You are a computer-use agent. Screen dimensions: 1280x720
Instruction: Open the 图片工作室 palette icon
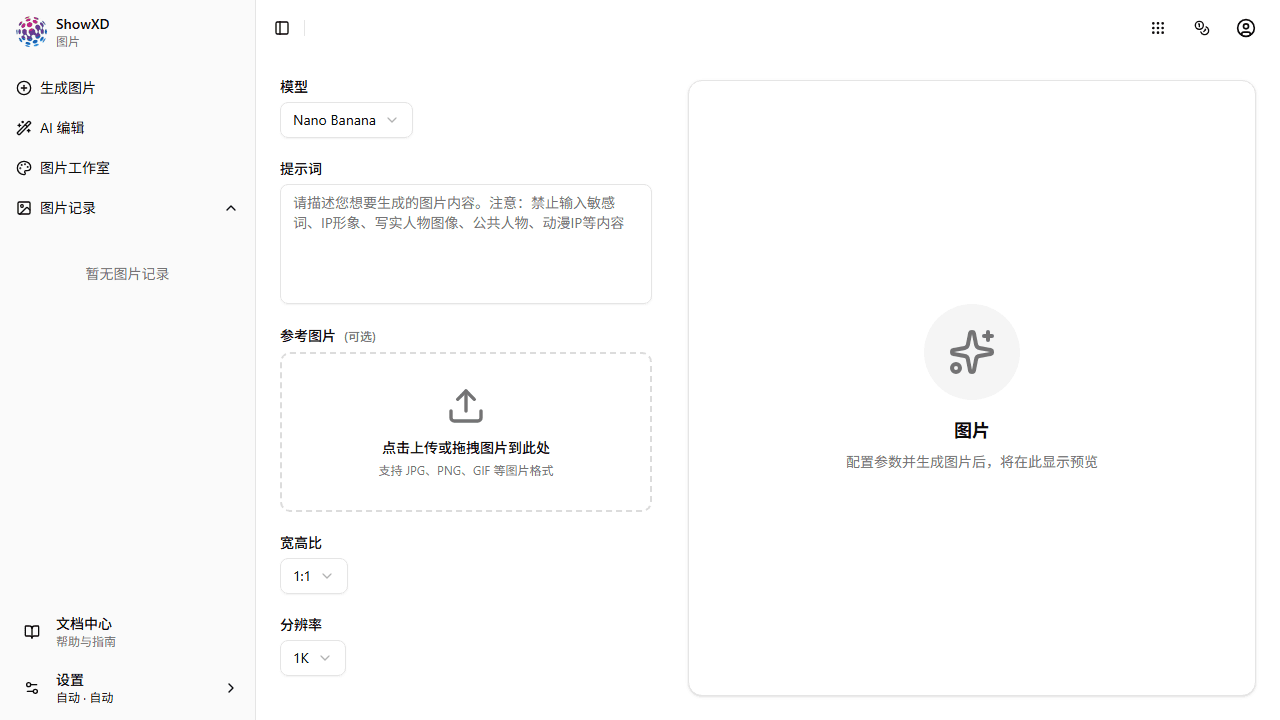24,168
